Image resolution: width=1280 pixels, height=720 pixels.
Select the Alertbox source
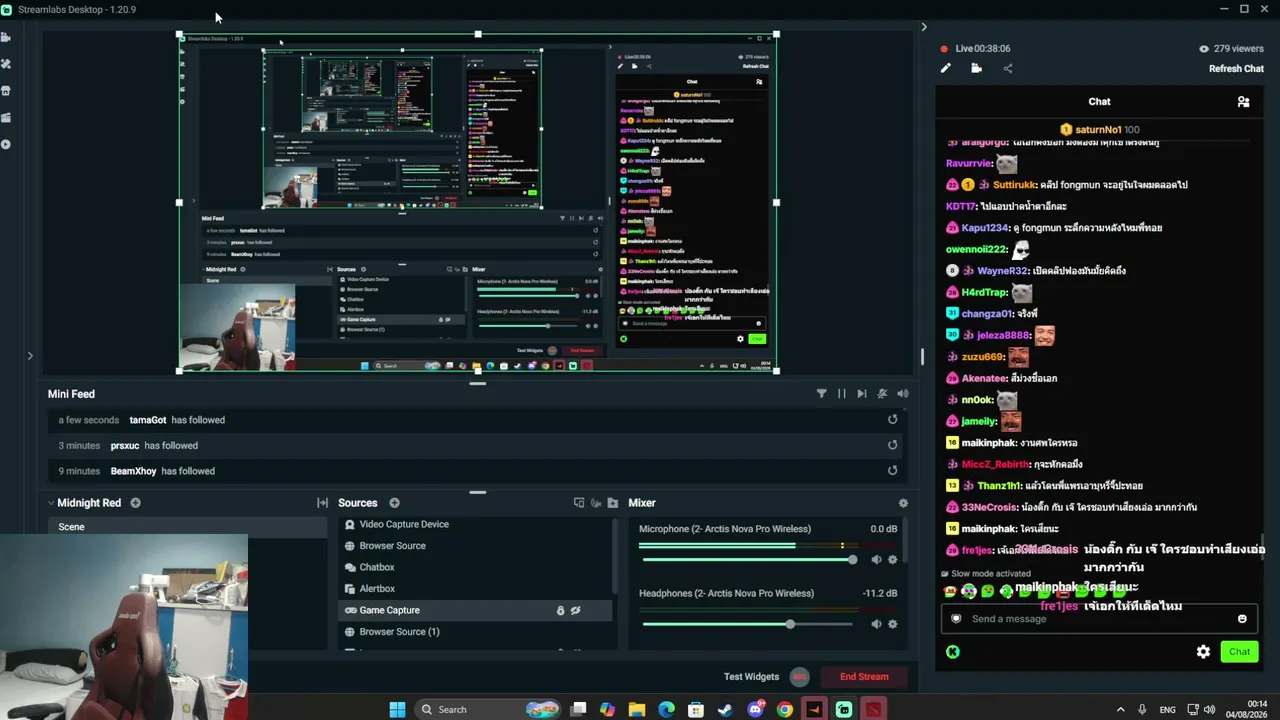475,589
